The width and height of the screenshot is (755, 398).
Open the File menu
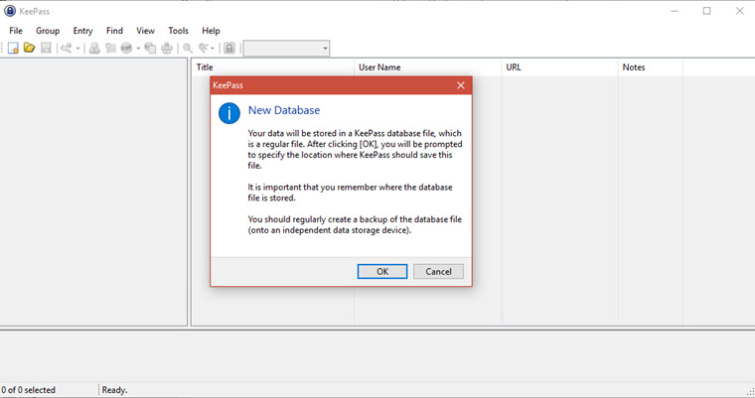(x=16, y=31)
